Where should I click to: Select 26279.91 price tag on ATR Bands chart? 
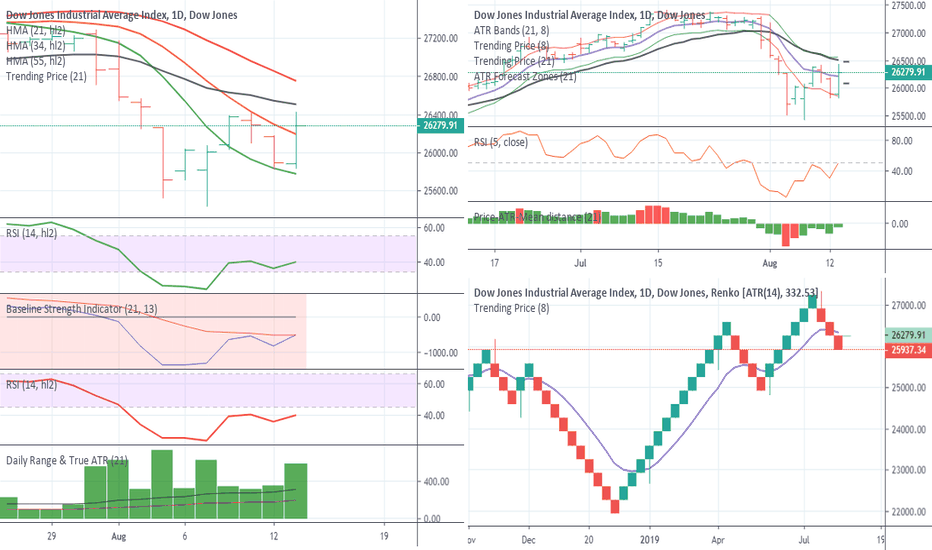908,73
